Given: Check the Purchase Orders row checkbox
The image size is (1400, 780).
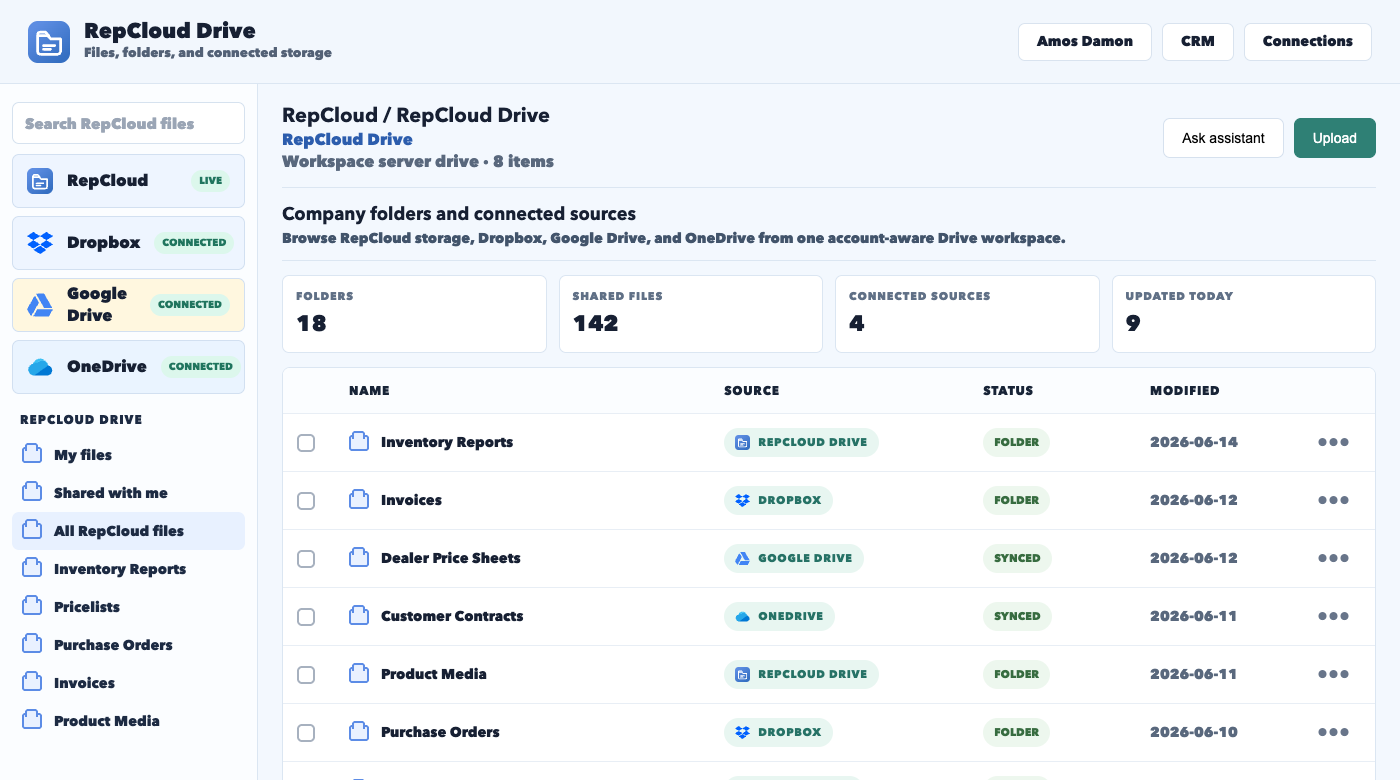Looking at the screenshot, I should click(x=306, y=733).
